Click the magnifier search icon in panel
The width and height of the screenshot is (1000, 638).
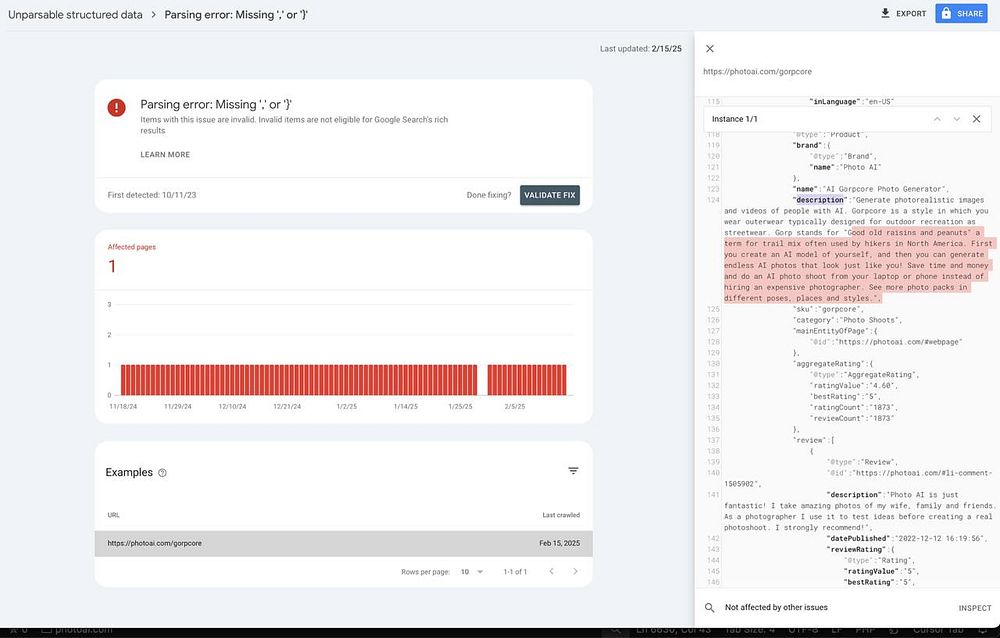[709, 607]
